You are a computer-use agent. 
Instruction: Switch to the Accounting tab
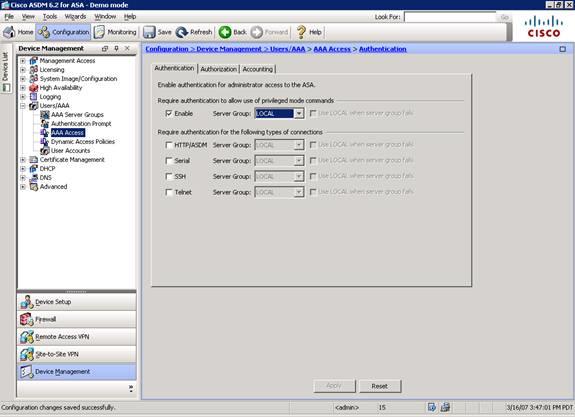click(x=258, y=69)
